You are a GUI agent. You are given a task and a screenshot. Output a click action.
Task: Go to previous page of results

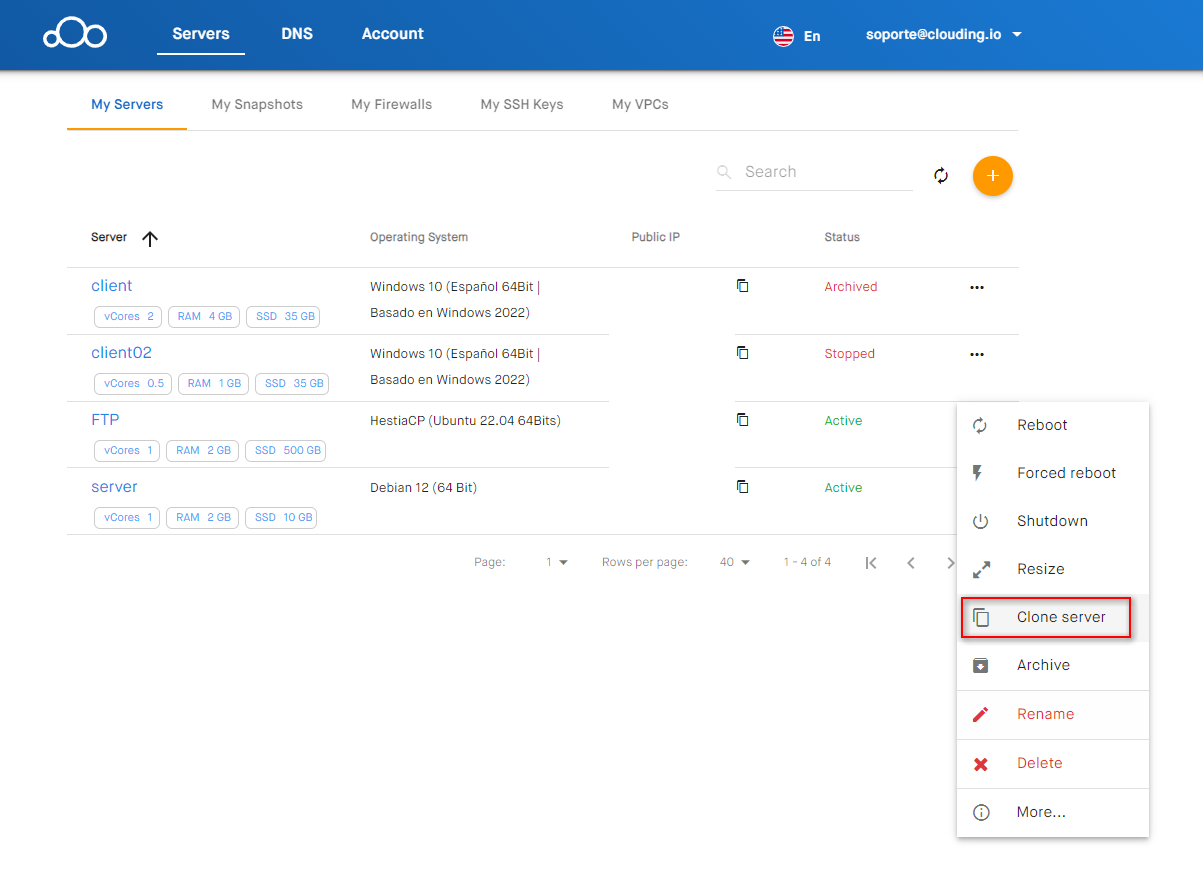click(911, 563)
